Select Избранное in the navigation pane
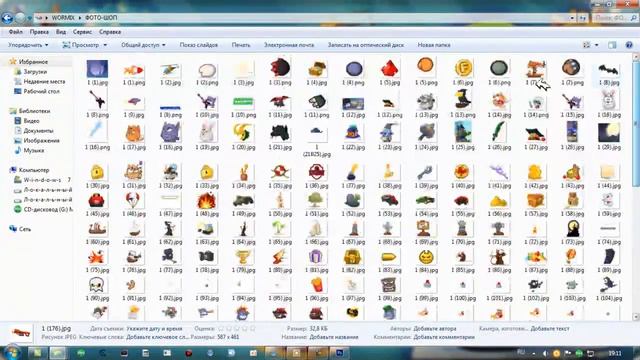640x360 pixels. 33,62
